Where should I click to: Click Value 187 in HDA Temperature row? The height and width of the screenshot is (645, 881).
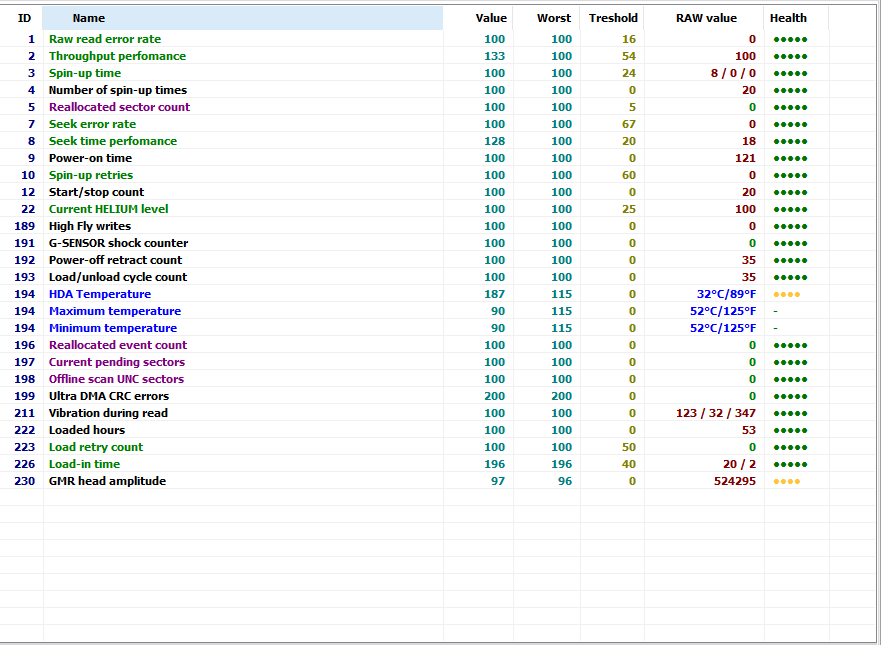[x=494, y=294]
